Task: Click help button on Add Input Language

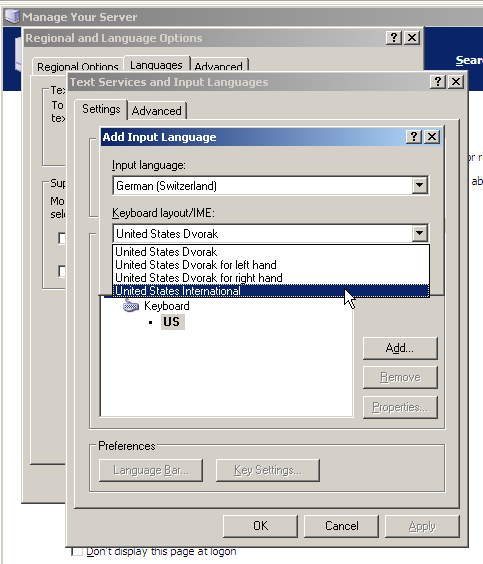Action: [x=414, y=137]
